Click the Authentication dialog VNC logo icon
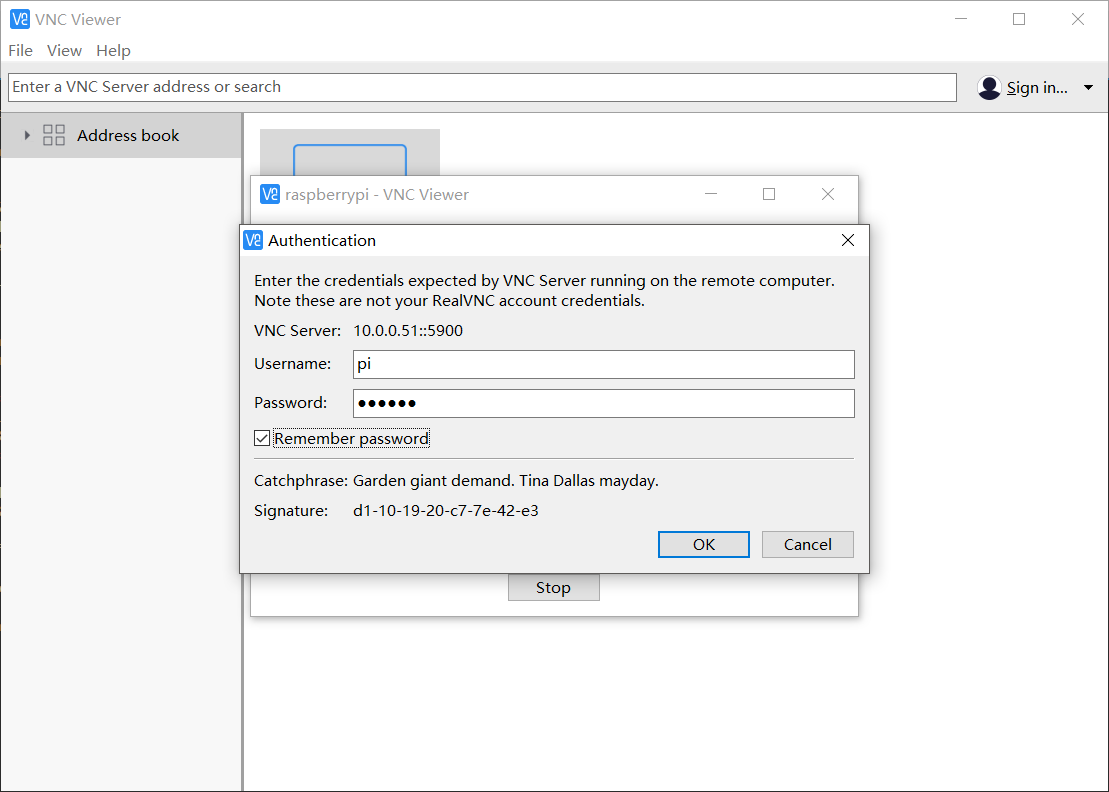This screenshot has height=792, width=1109. tap(252, 240)
